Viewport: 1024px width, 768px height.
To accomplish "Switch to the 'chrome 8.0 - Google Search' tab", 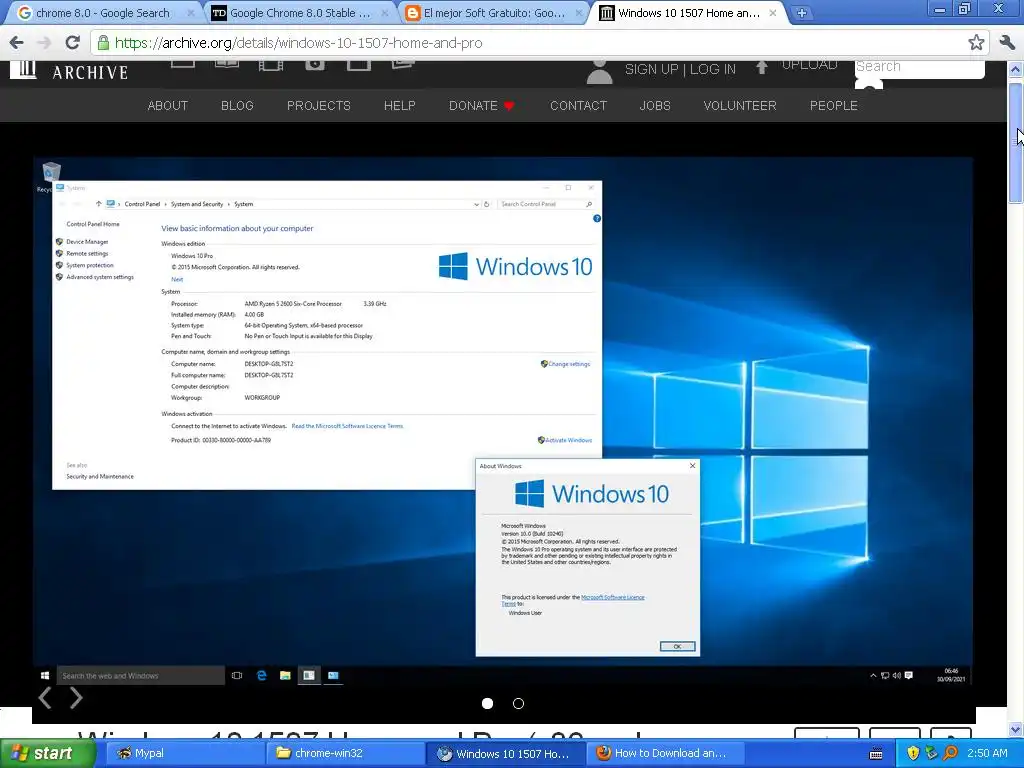I will [103, 13].
